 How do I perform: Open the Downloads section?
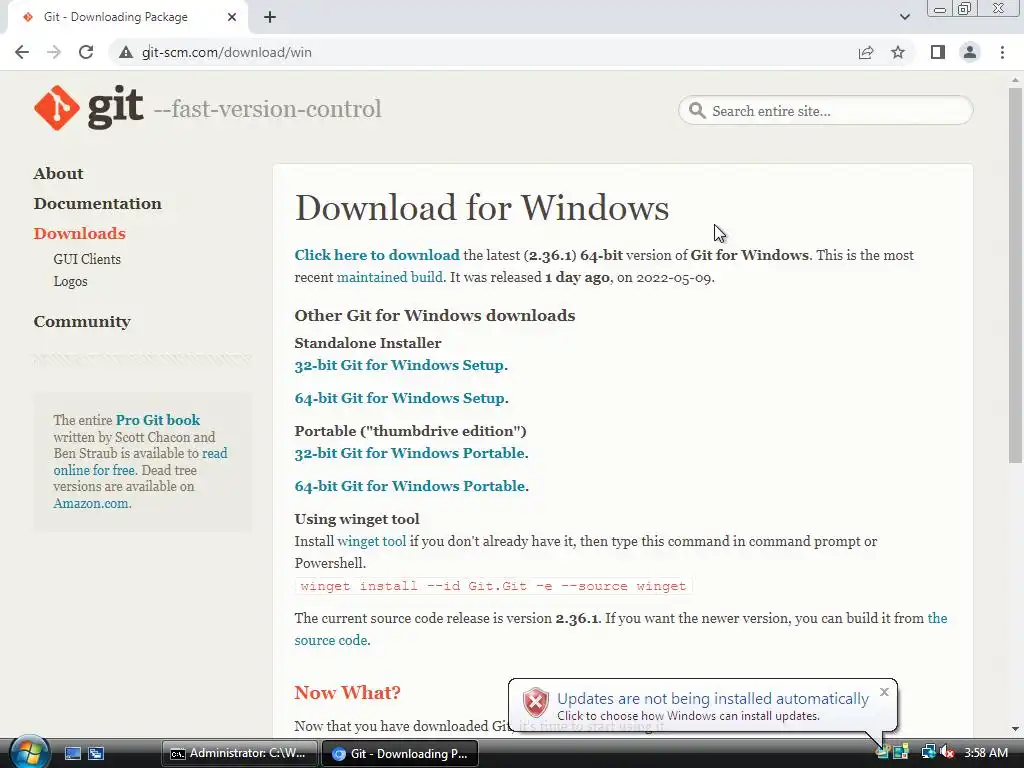[80, 234]
